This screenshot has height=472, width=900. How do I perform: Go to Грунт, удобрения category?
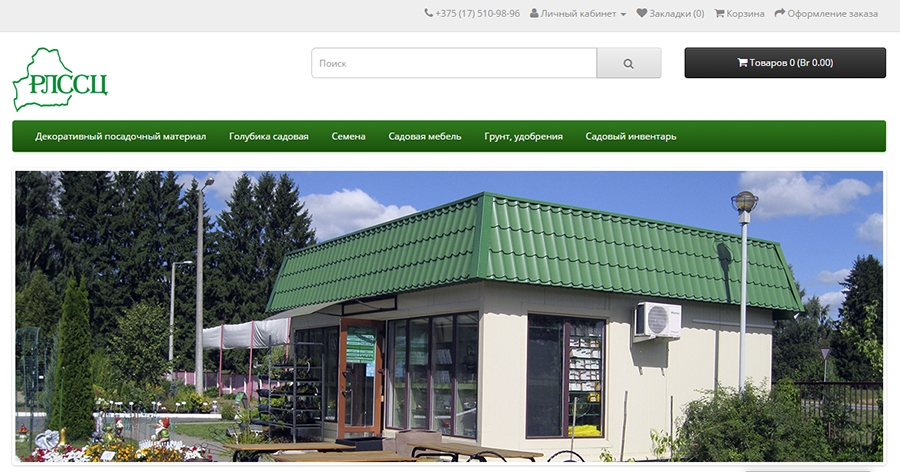click(x=523, y=137)
